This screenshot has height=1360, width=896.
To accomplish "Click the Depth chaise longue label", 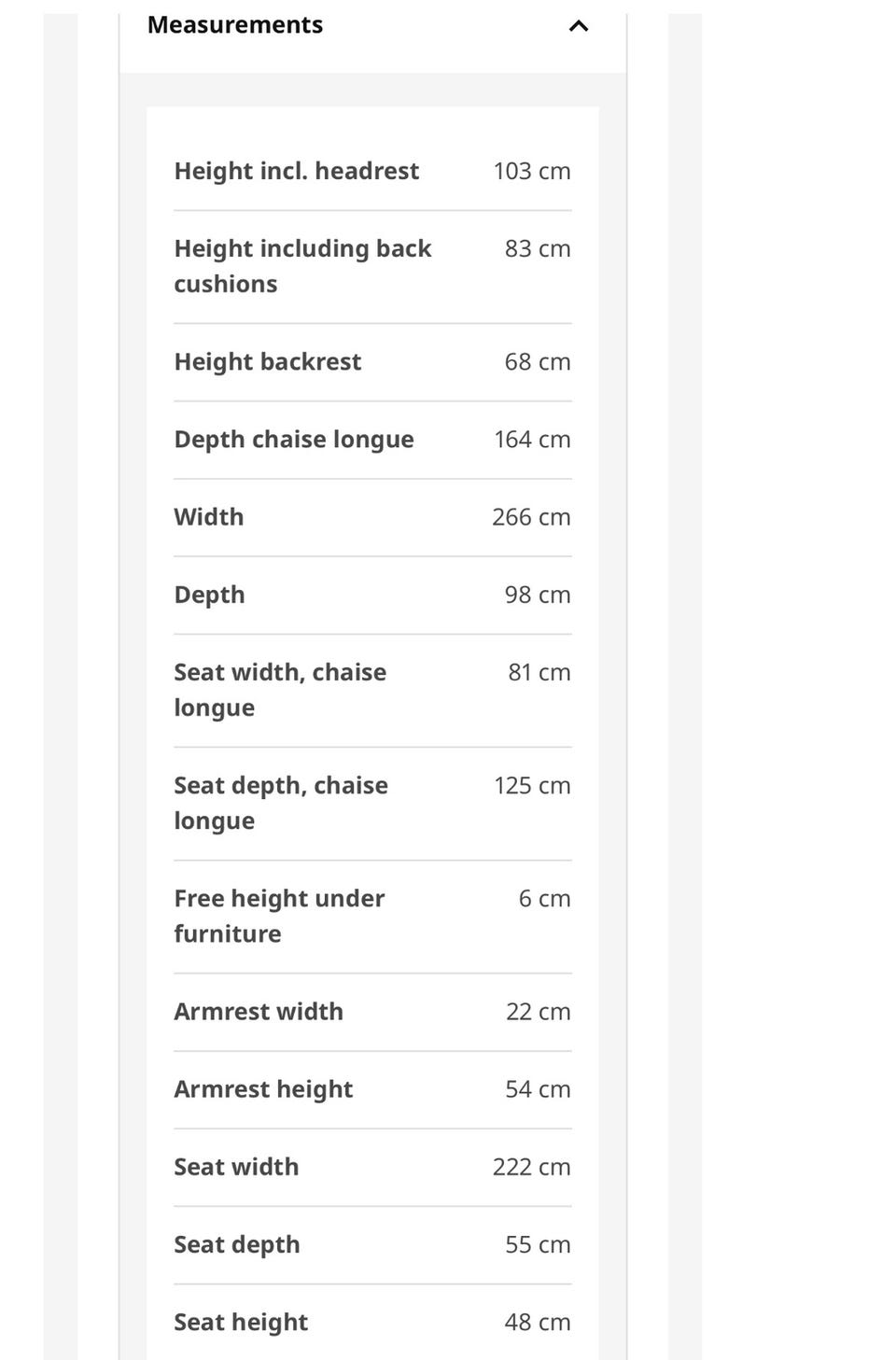I will (294, 440).
